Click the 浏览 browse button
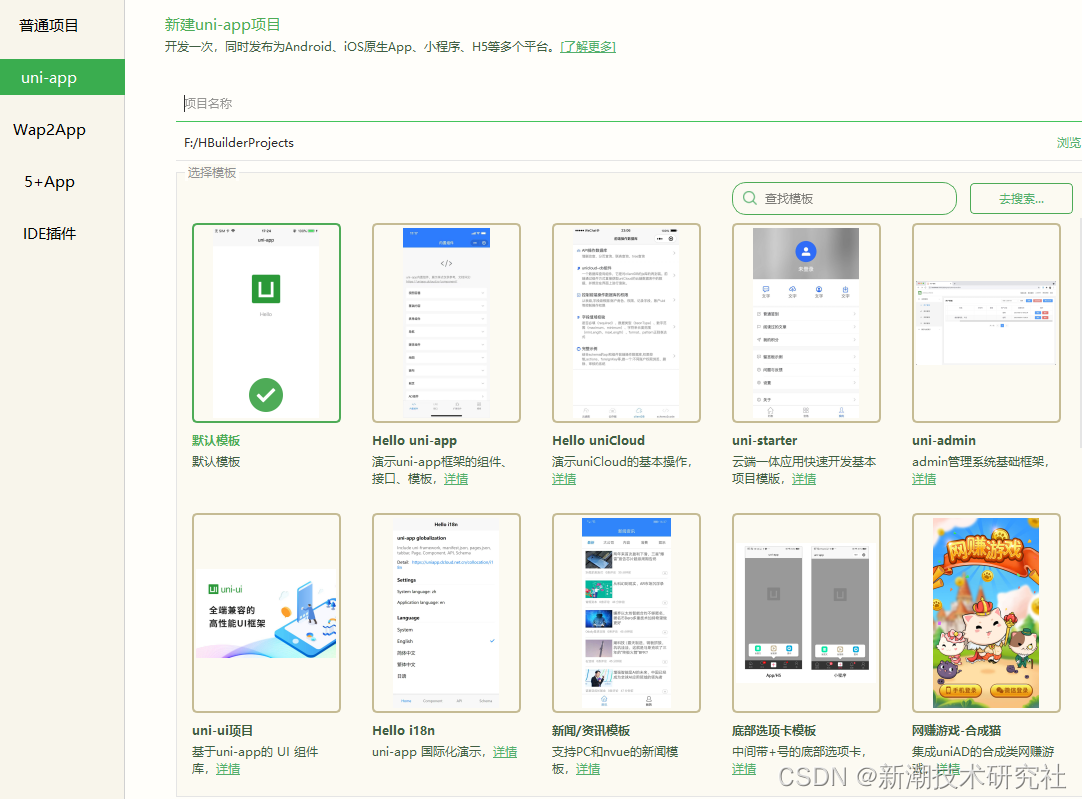 (x=1068, y=143)
